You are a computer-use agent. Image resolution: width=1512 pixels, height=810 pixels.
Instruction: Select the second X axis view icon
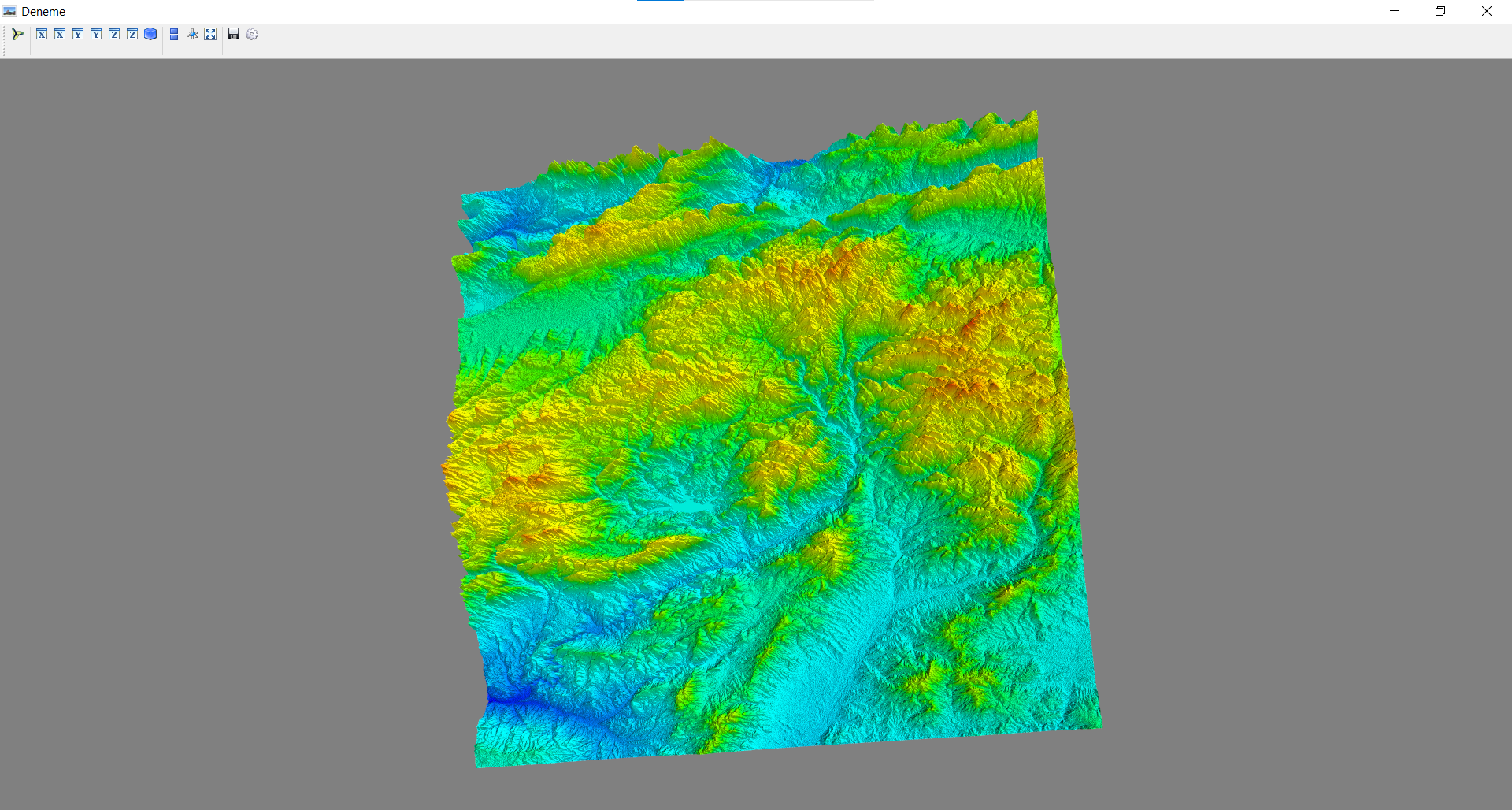pos(60,34)
